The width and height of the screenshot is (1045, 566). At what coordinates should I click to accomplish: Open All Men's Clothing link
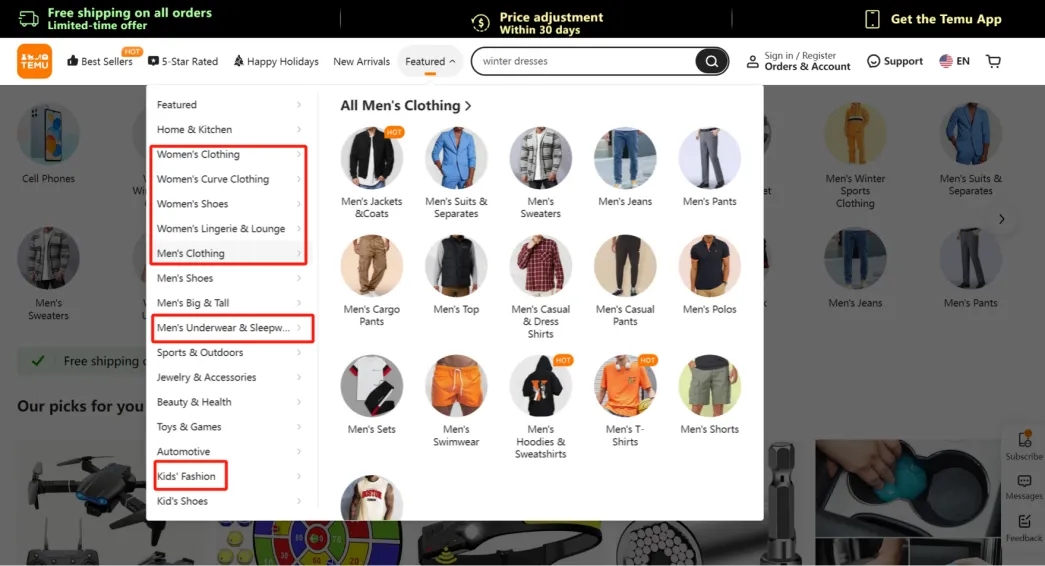click(x=405, y=105)
